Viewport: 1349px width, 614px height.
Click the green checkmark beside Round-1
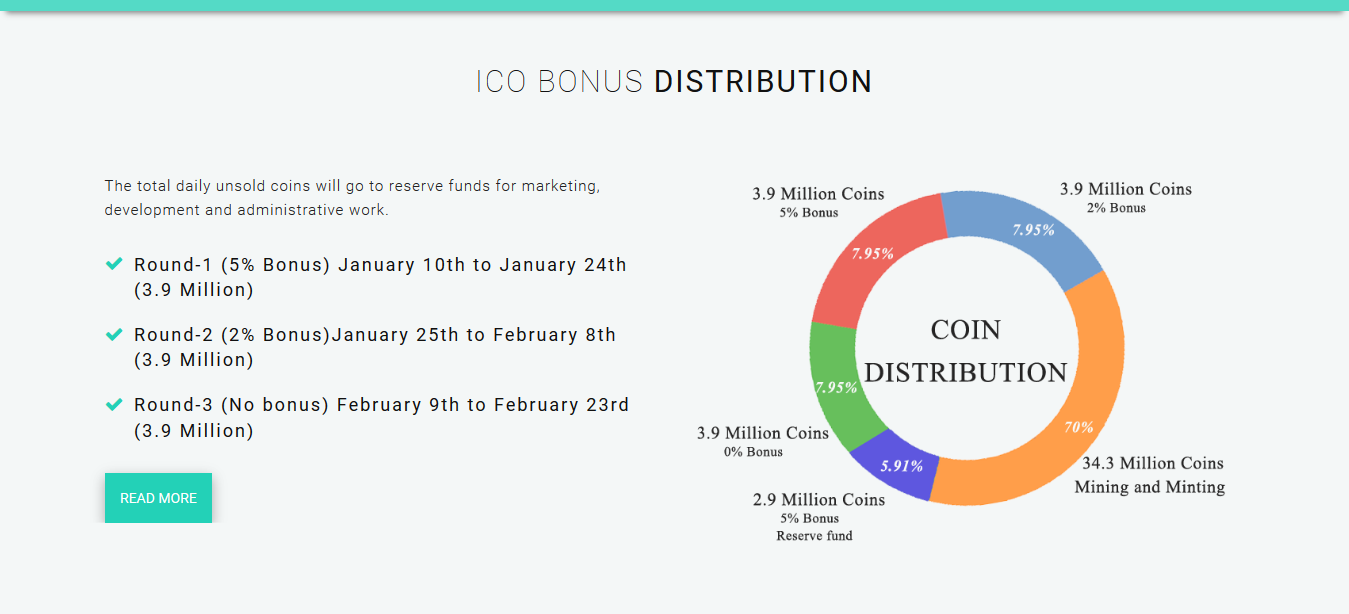[x=114, y=263]
